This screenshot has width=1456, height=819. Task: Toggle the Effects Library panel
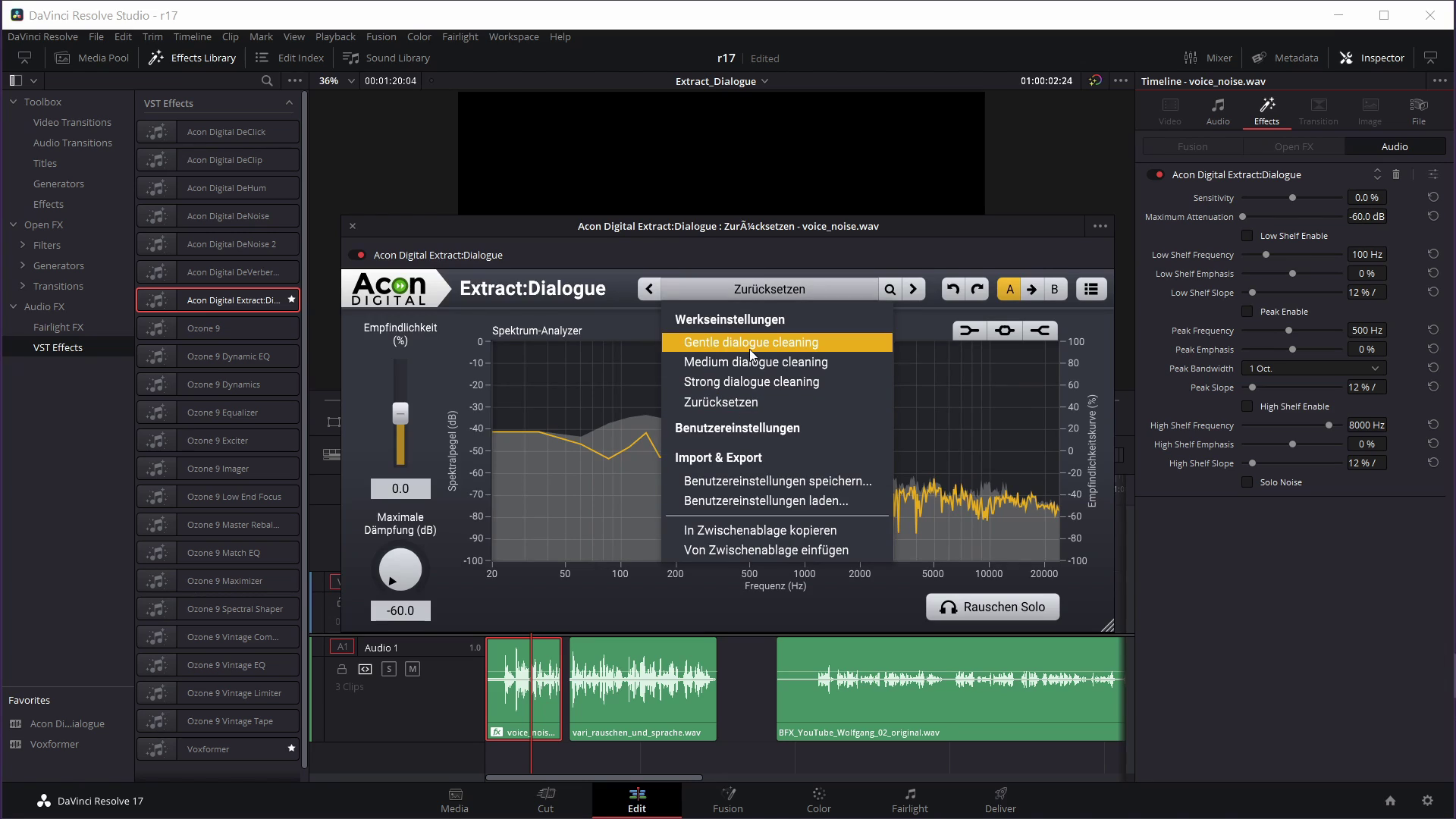[x=192, y=58]
